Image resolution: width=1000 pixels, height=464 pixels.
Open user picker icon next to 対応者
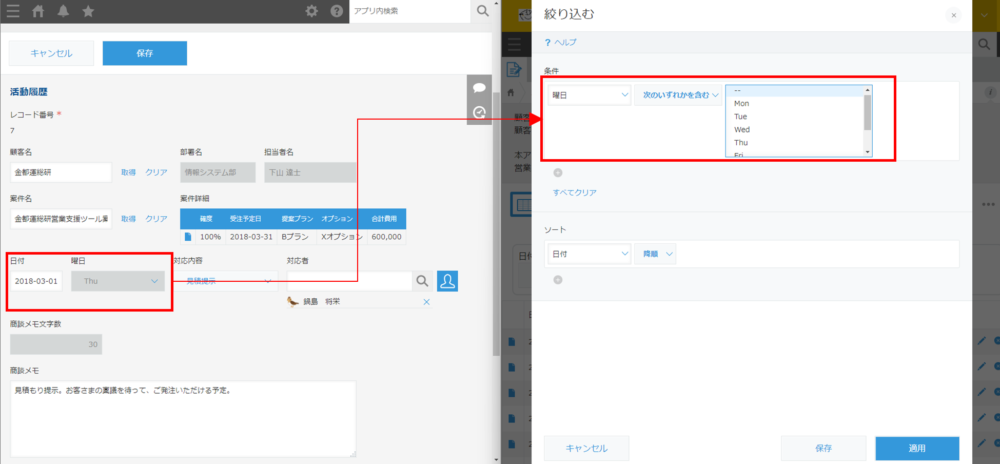448,281
